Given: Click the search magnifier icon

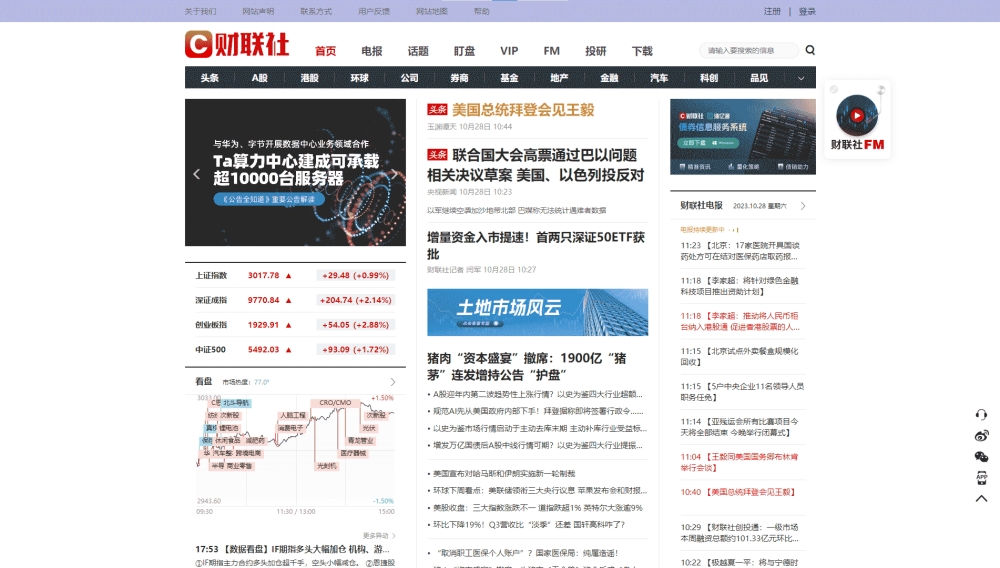Looking at the screenshot, I should point(810,50).
